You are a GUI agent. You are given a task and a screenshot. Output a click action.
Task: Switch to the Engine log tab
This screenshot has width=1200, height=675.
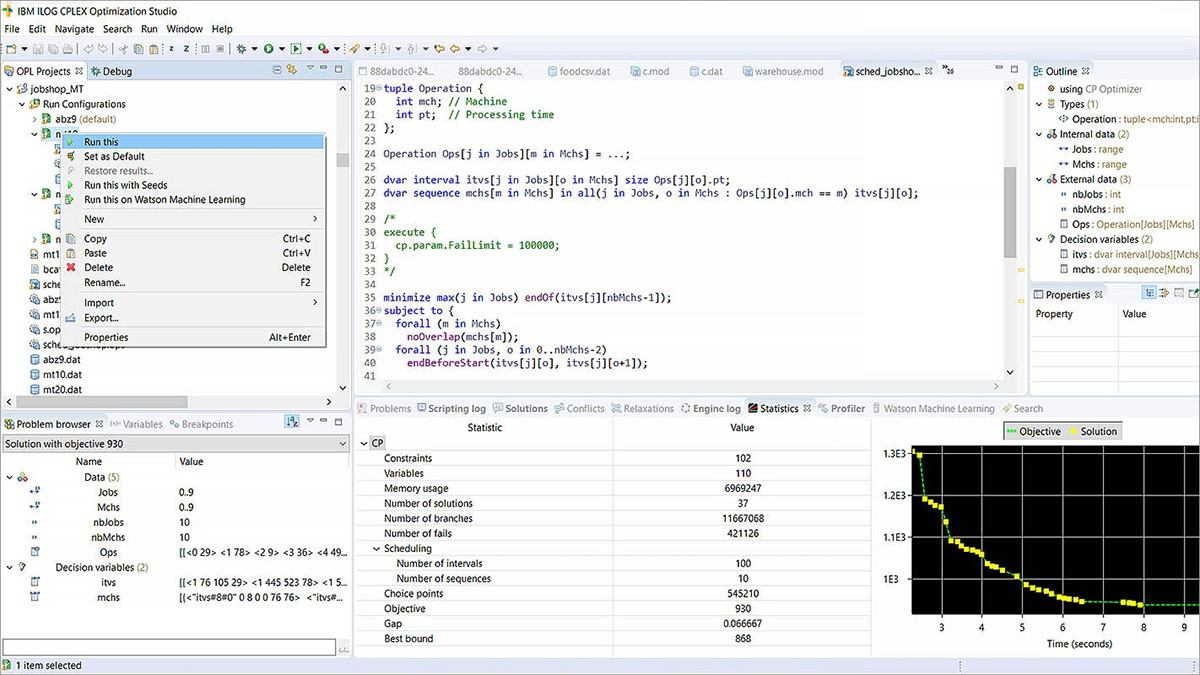click(x=716, y=408)
